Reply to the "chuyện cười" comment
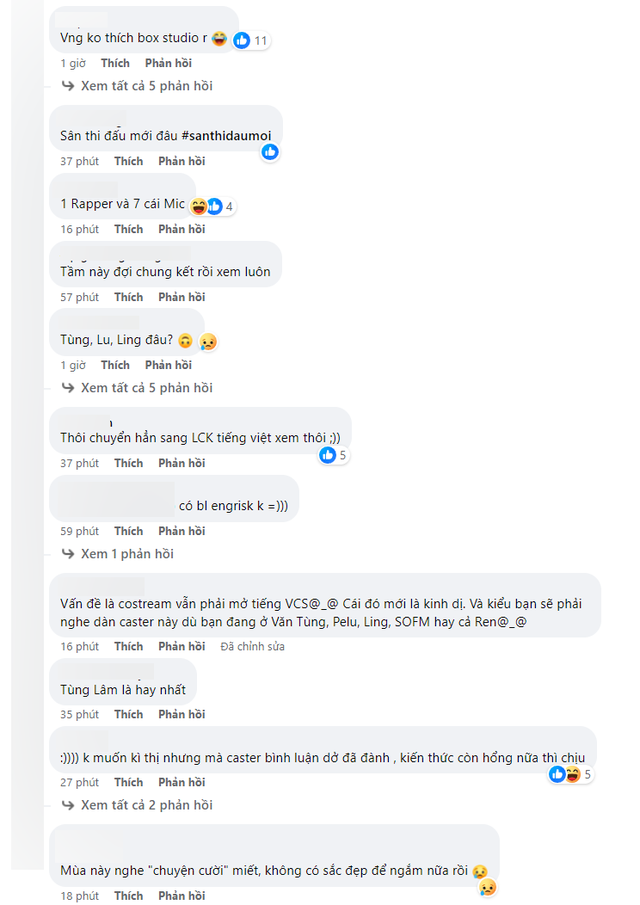The image size is (640, 905). [x=181, y=896]
